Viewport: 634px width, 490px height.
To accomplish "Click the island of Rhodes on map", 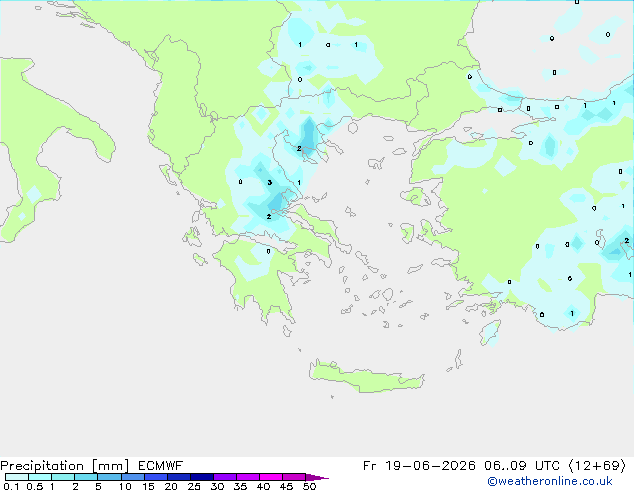I will point(490,333).
